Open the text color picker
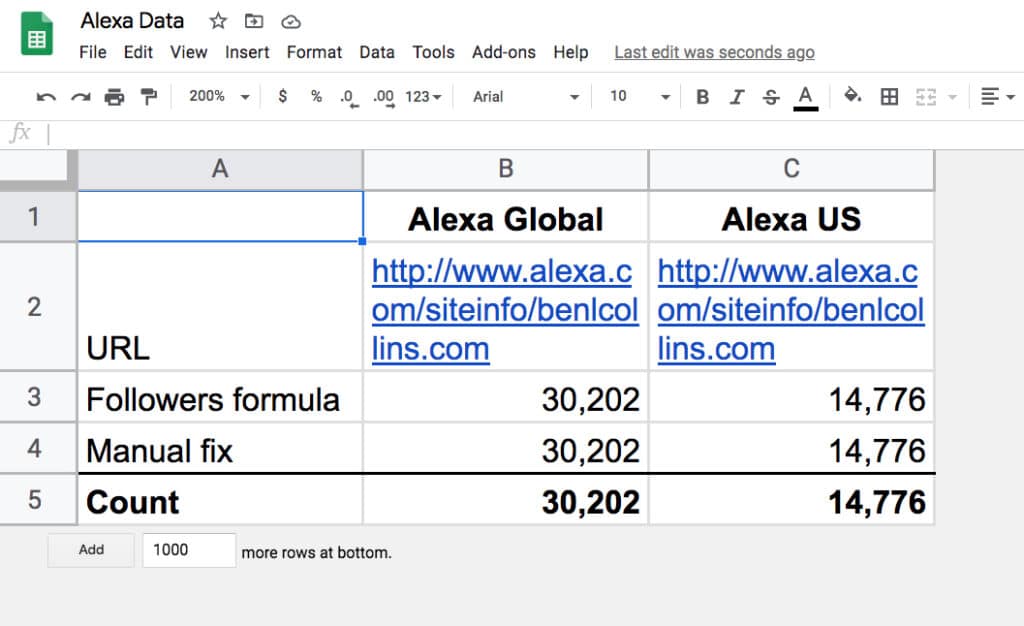The width and height of the screenshot is (1024, 626). tap(806, 98)
